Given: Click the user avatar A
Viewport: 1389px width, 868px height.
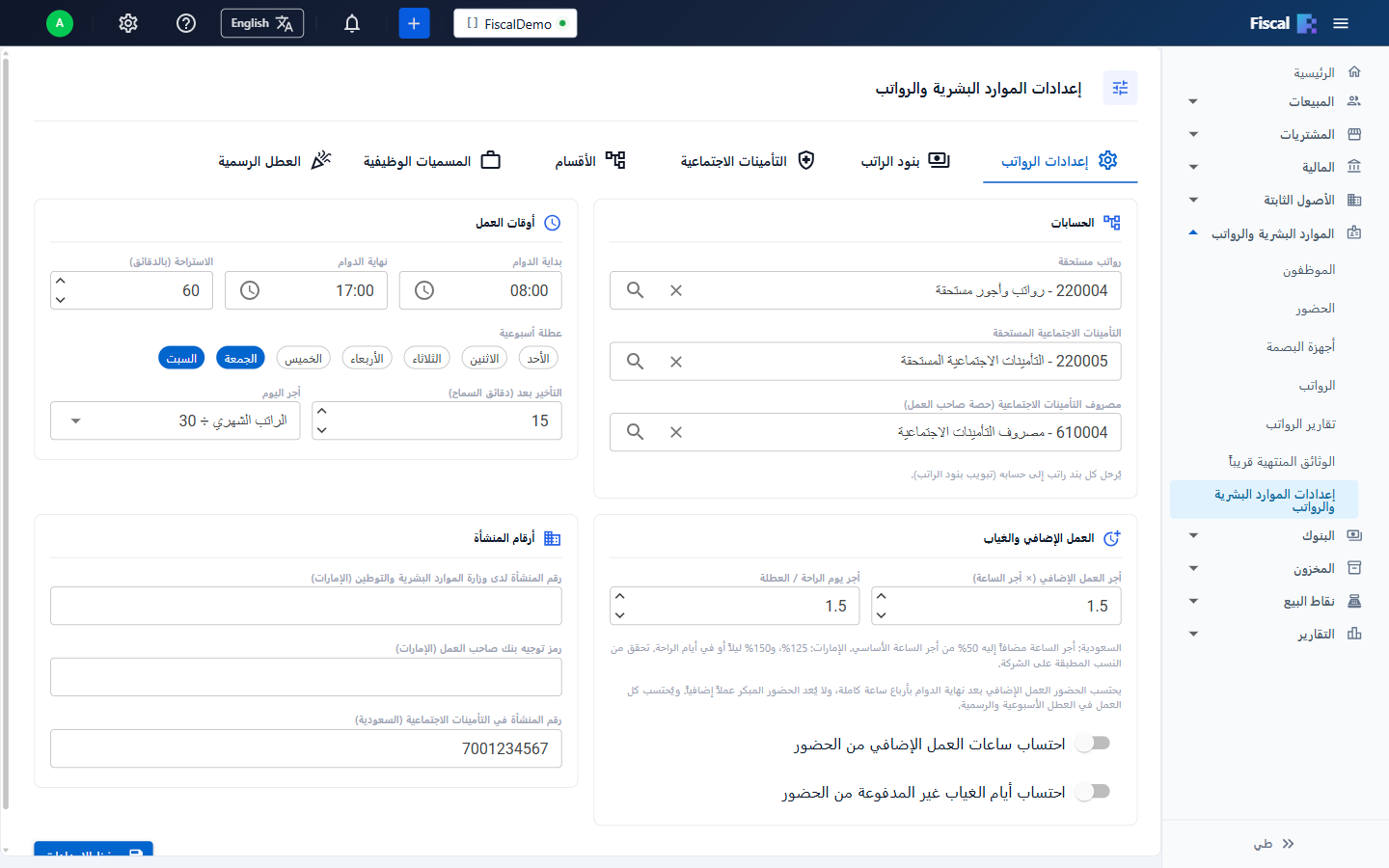Looking at the screenshot, I should point(60,23).
